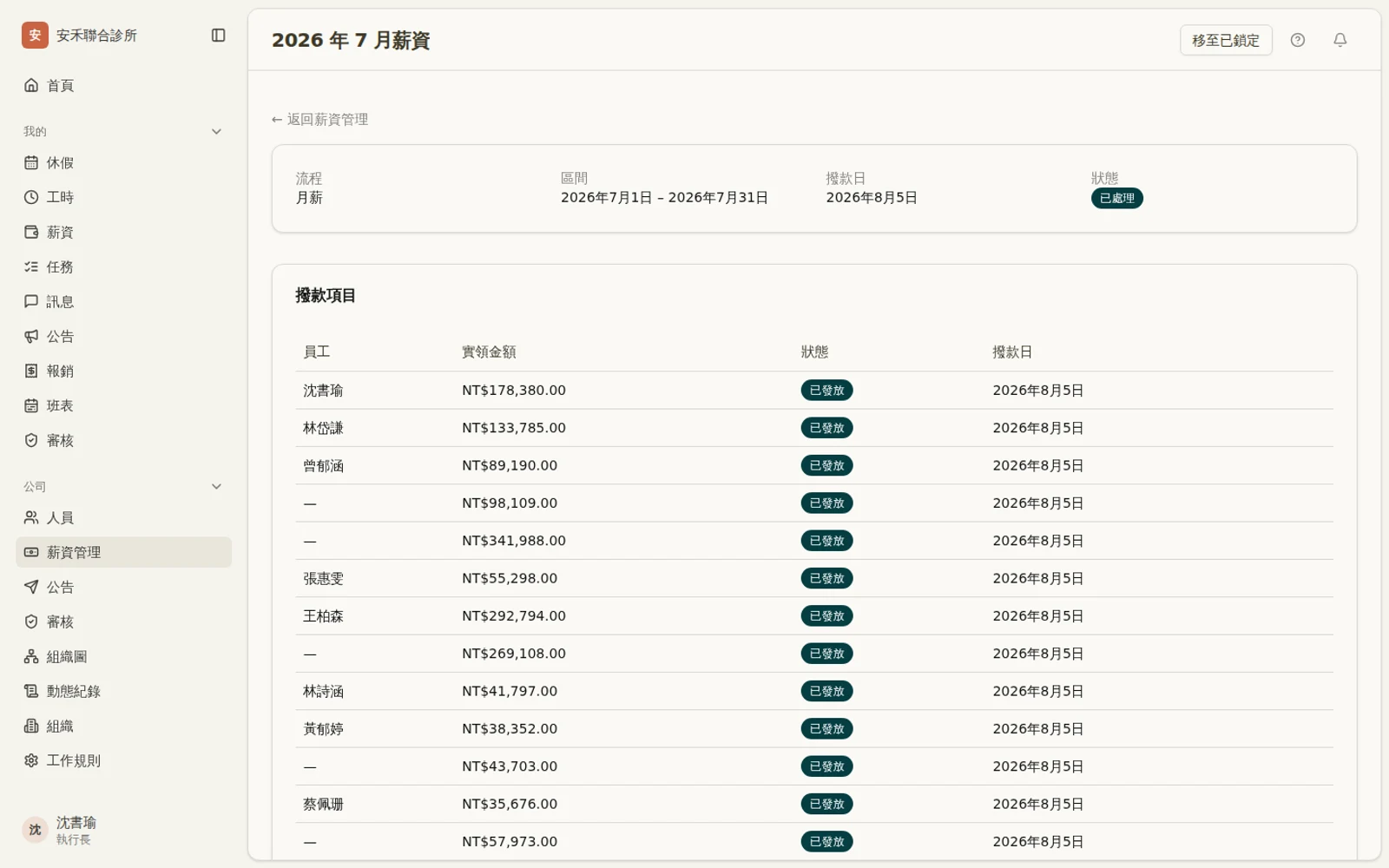
Task: Select employee name 曾郁涵
Action: point(323,465)
